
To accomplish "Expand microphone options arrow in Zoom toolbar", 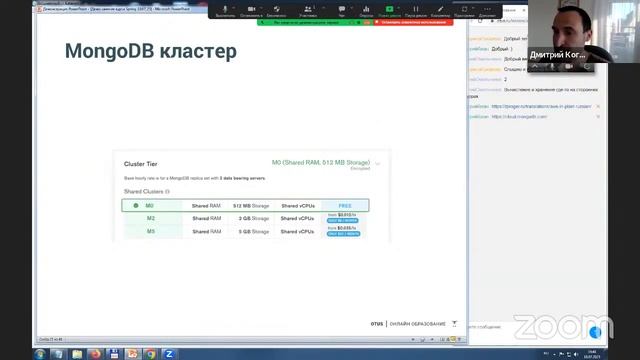I will click(x=234, y=7).
